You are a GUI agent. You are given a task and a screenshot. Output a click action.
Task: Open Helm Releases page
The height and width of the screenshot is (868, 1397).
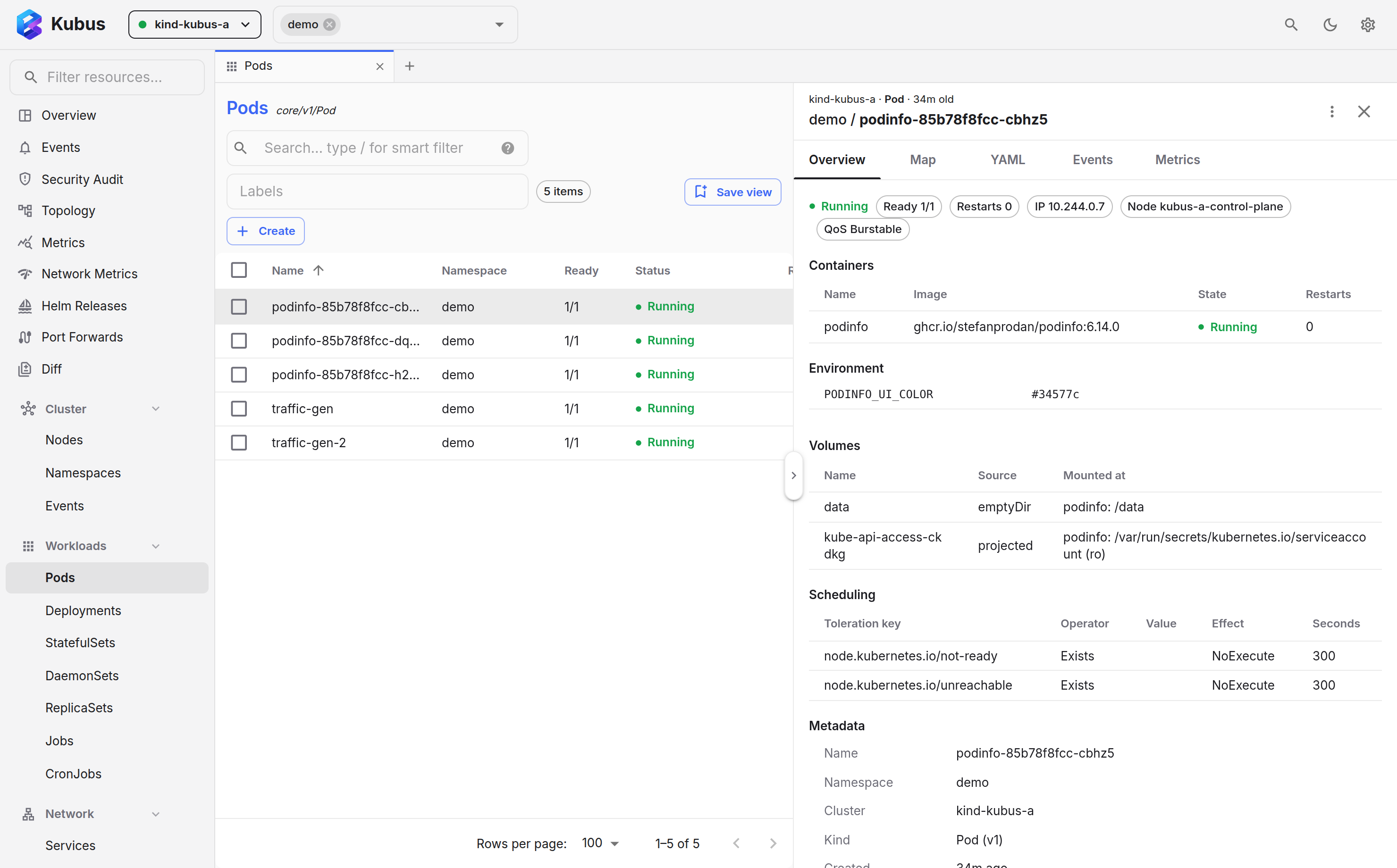tap(107, 306)
